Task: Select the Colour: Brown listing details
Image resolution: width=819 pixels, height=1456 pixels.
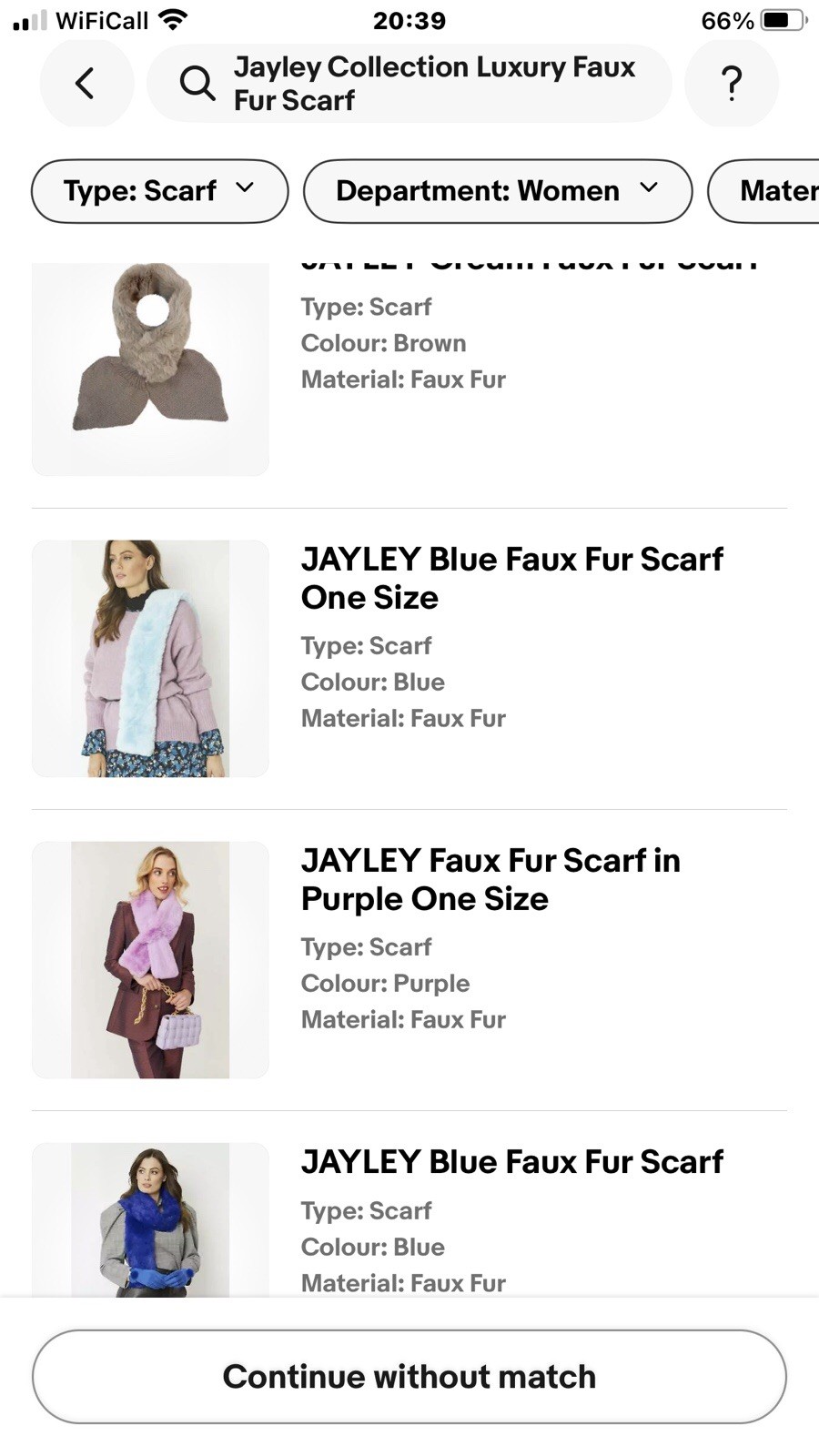Action: tap(383, 343)
